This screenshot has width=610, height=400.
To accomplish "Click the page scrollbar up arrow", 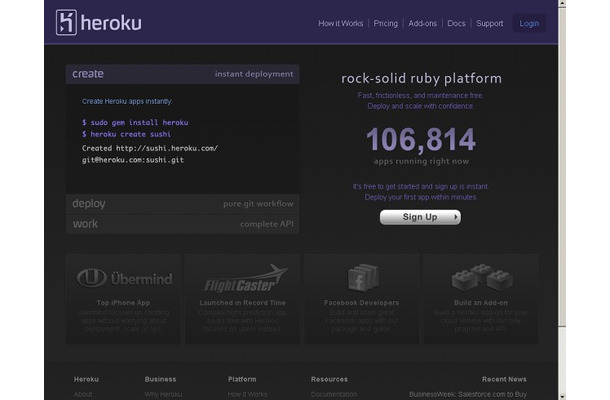I will tap(562, 4).
